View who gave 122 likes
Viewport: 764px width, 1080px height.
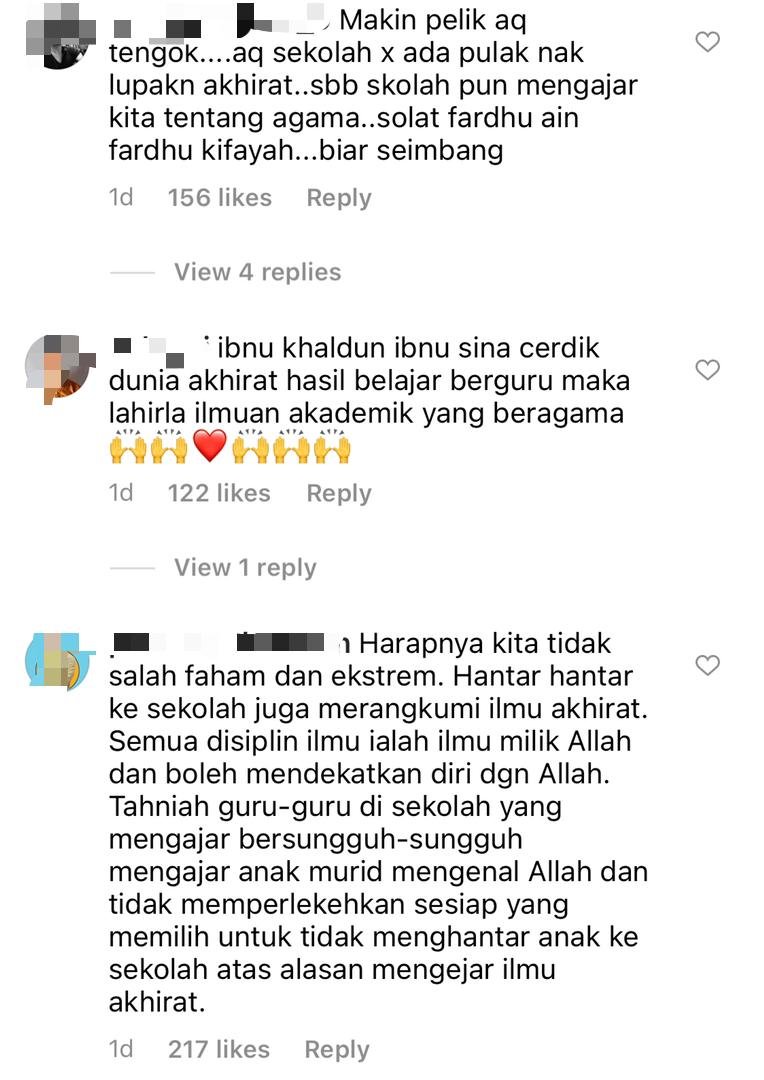219,493
